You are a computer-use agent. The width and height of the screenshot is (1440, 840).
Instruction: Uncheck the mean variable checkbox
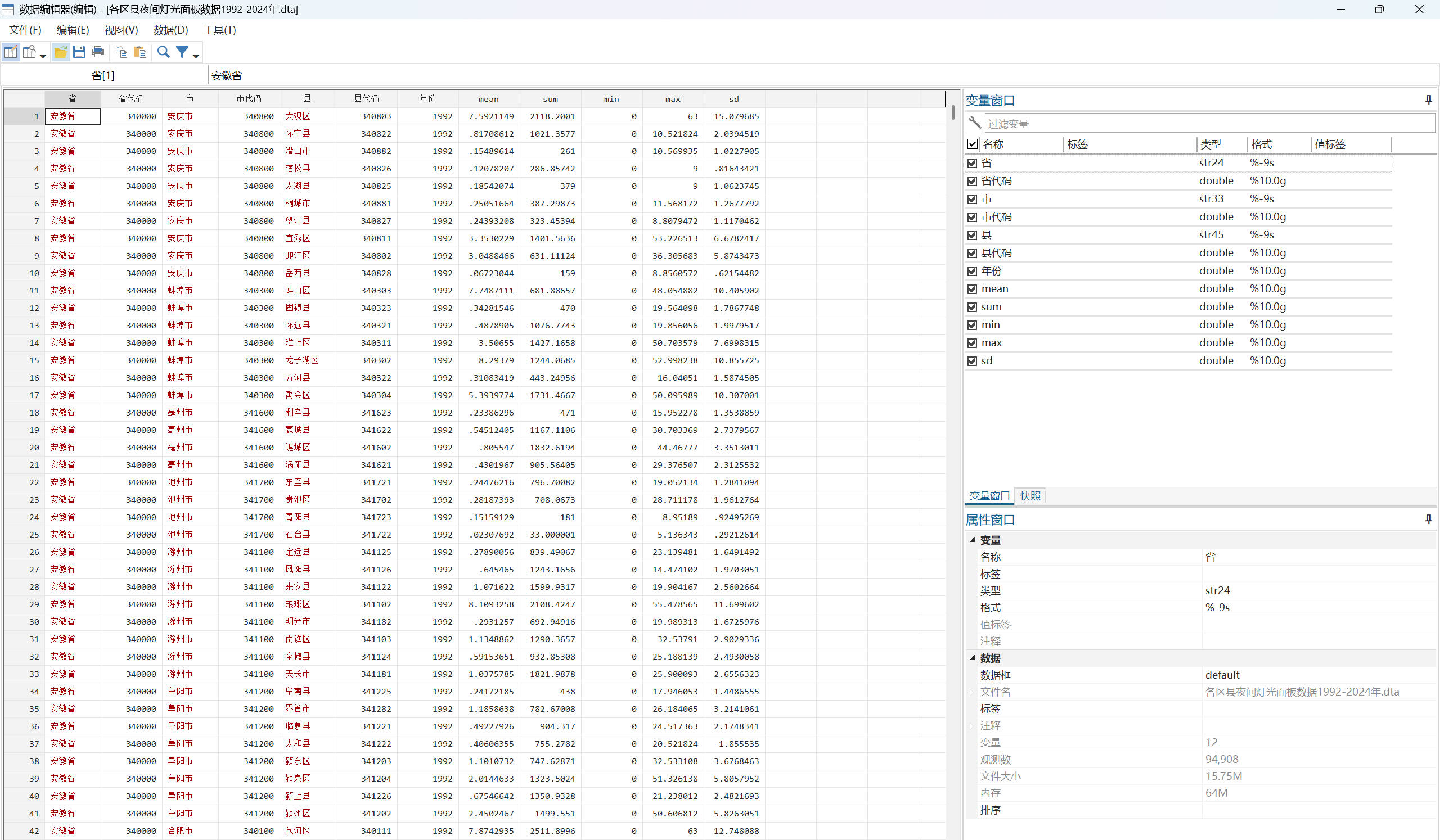click(x=972, y=290)
